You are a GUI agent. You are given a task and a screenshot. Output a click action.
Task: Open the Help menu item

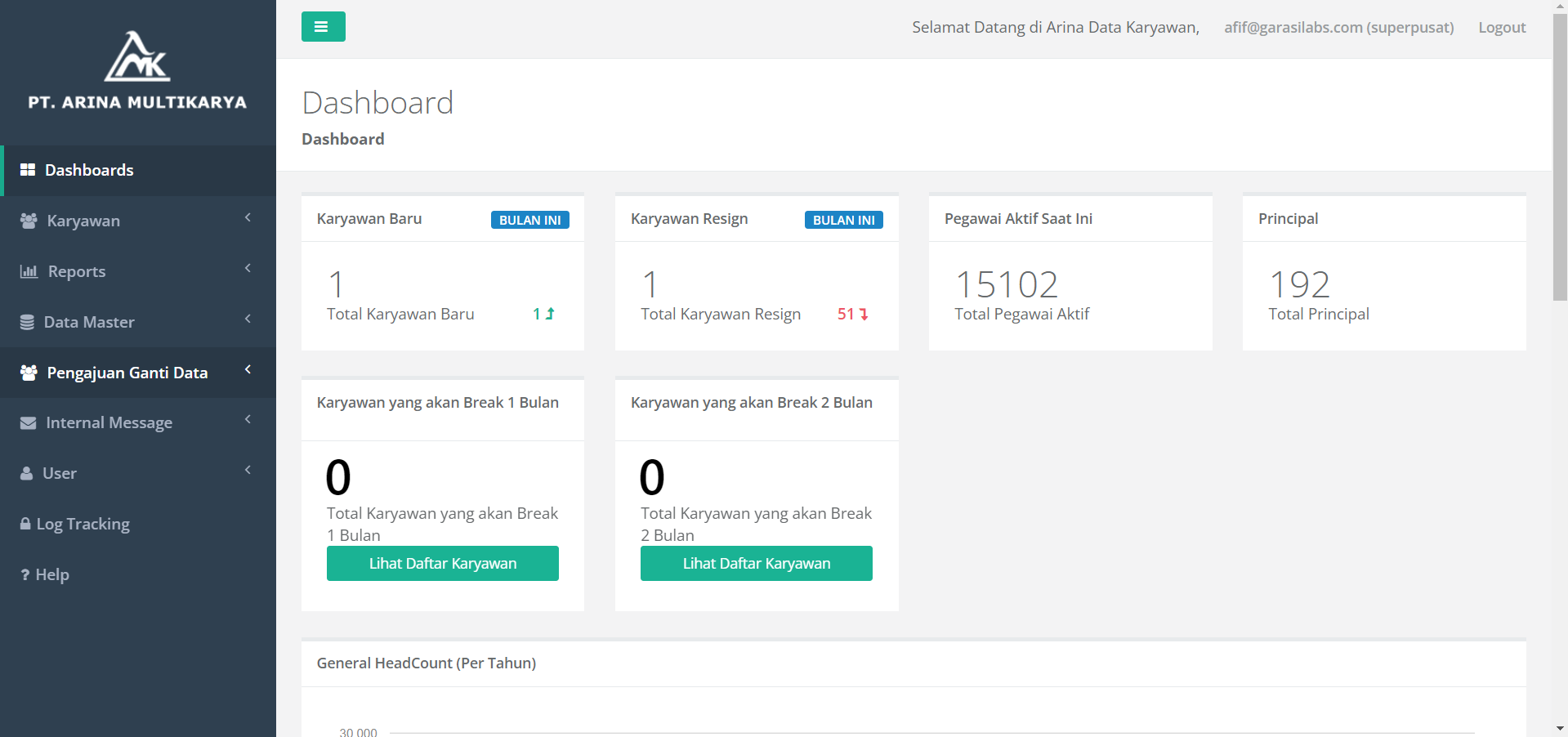pos(138,575)
